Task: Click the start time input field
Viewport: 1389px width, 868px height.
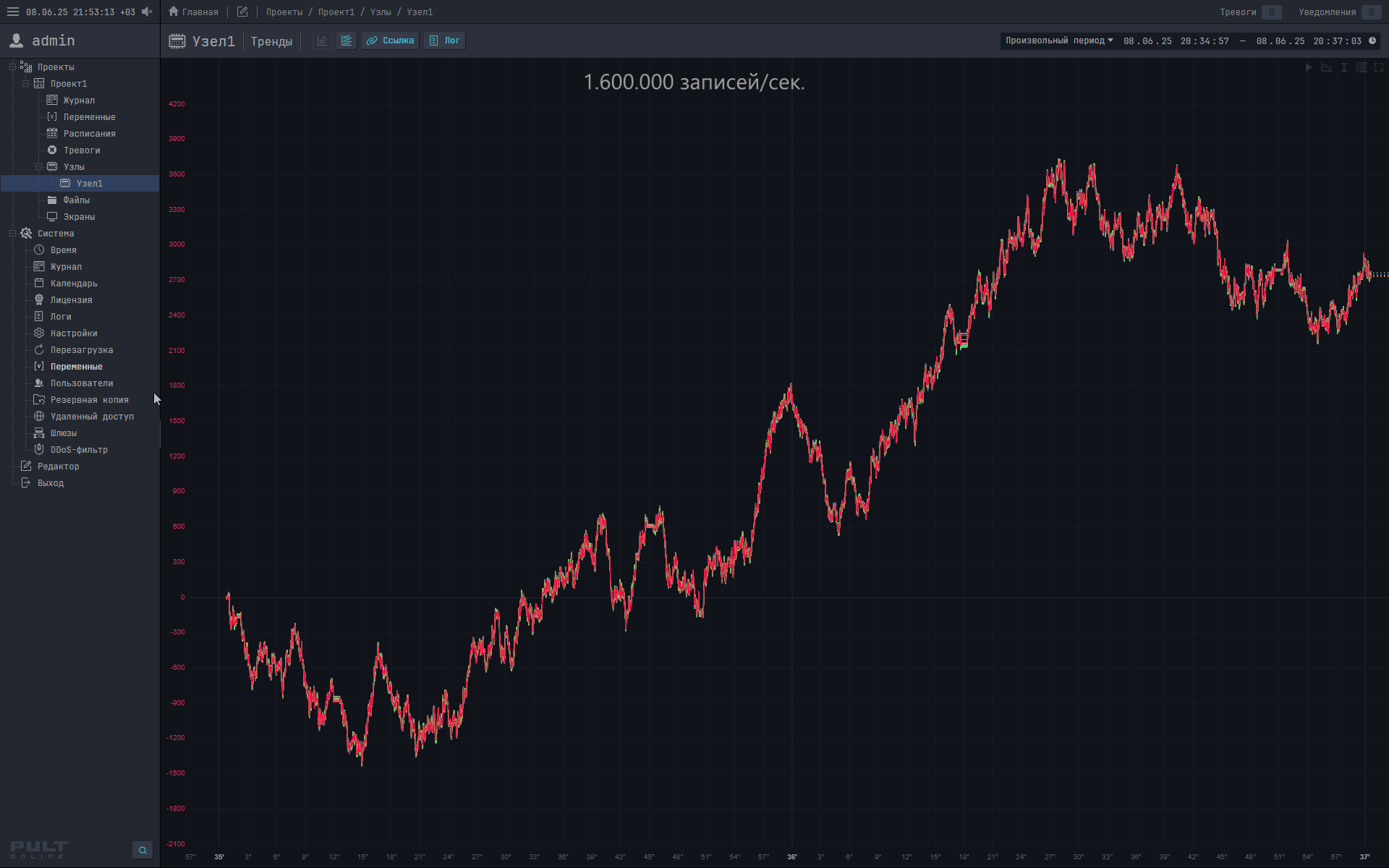Action: pyautogui.click(x=1176, y=41)
